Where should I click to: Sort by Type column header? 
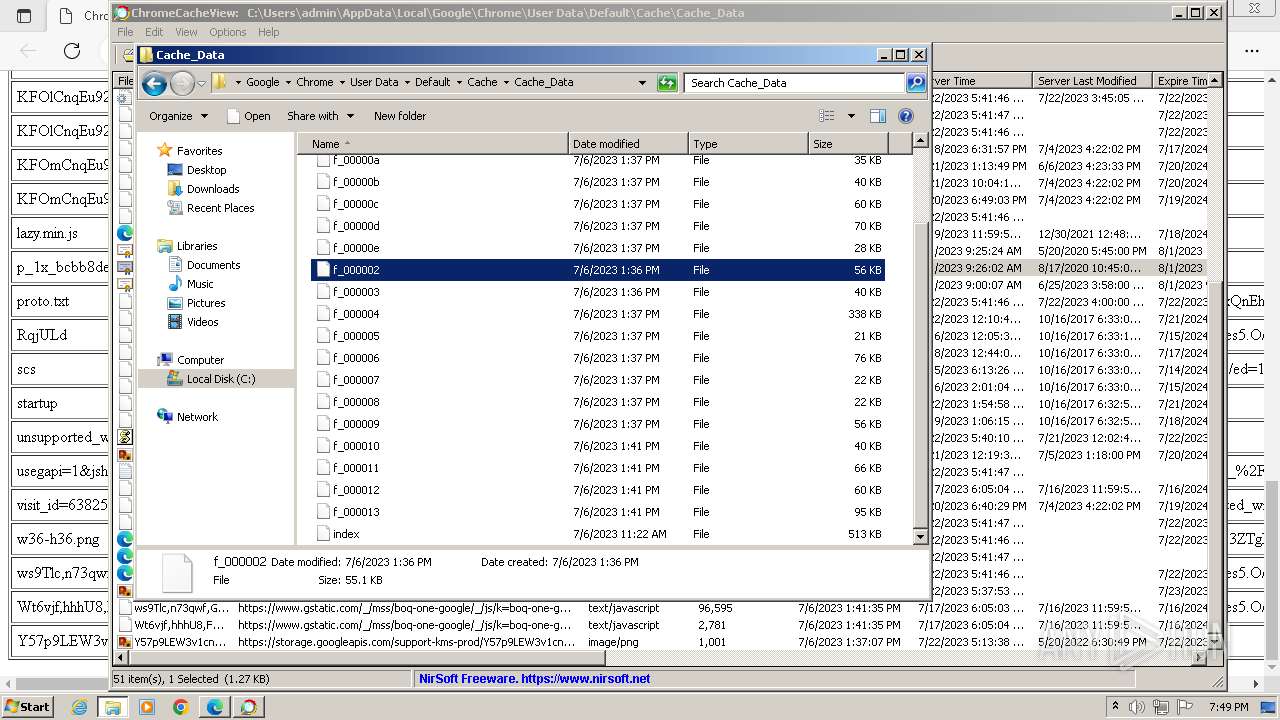point(748,144)
